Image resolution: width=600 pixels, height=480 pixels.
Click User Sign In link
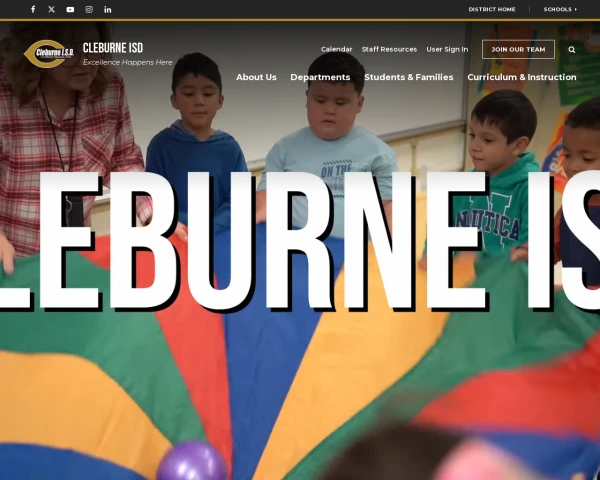[x=447, y=49]
